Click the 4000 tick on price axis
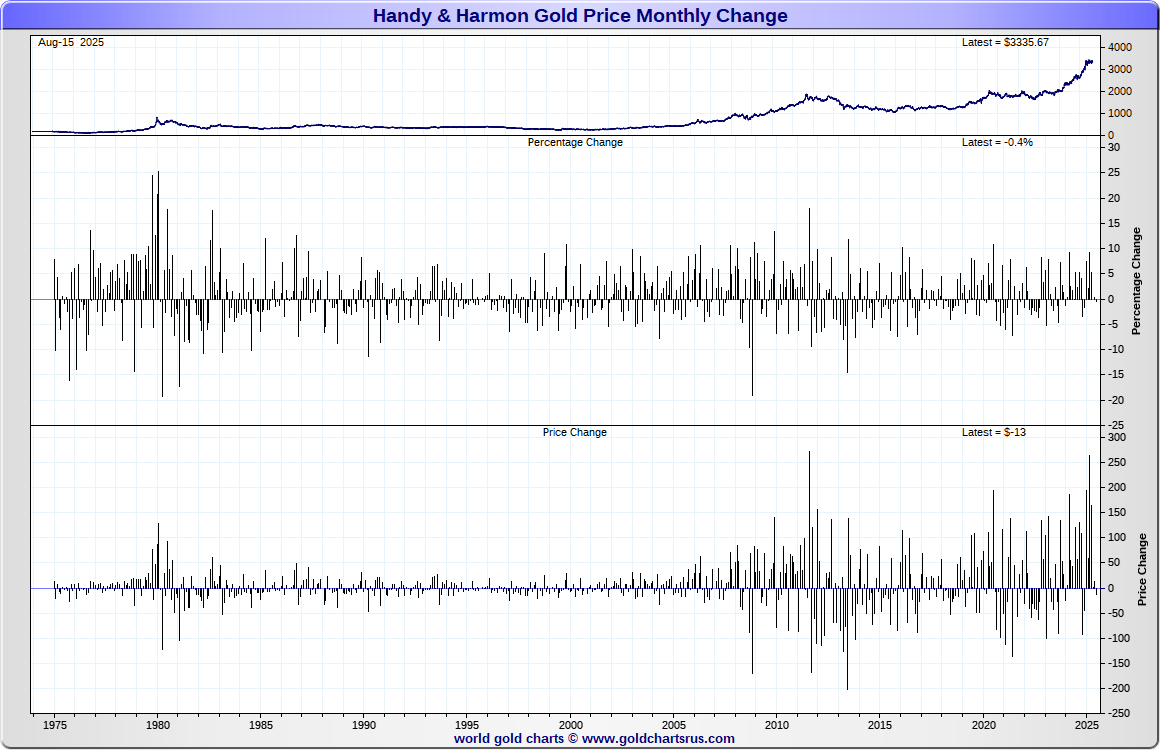Screen dimensions: 1160x750 point(1119,47)
